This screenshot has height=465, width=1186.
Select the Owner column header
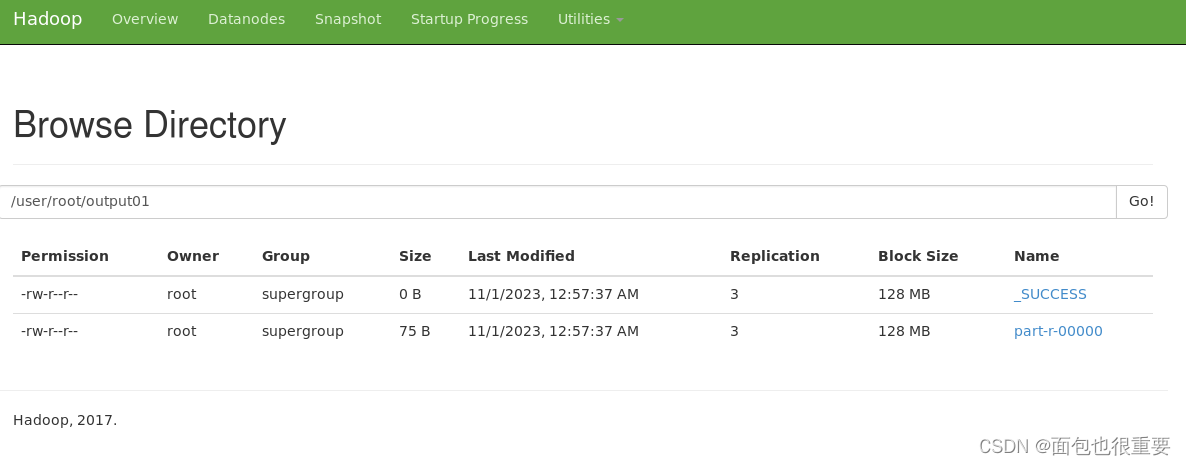(x=193, y=256)
